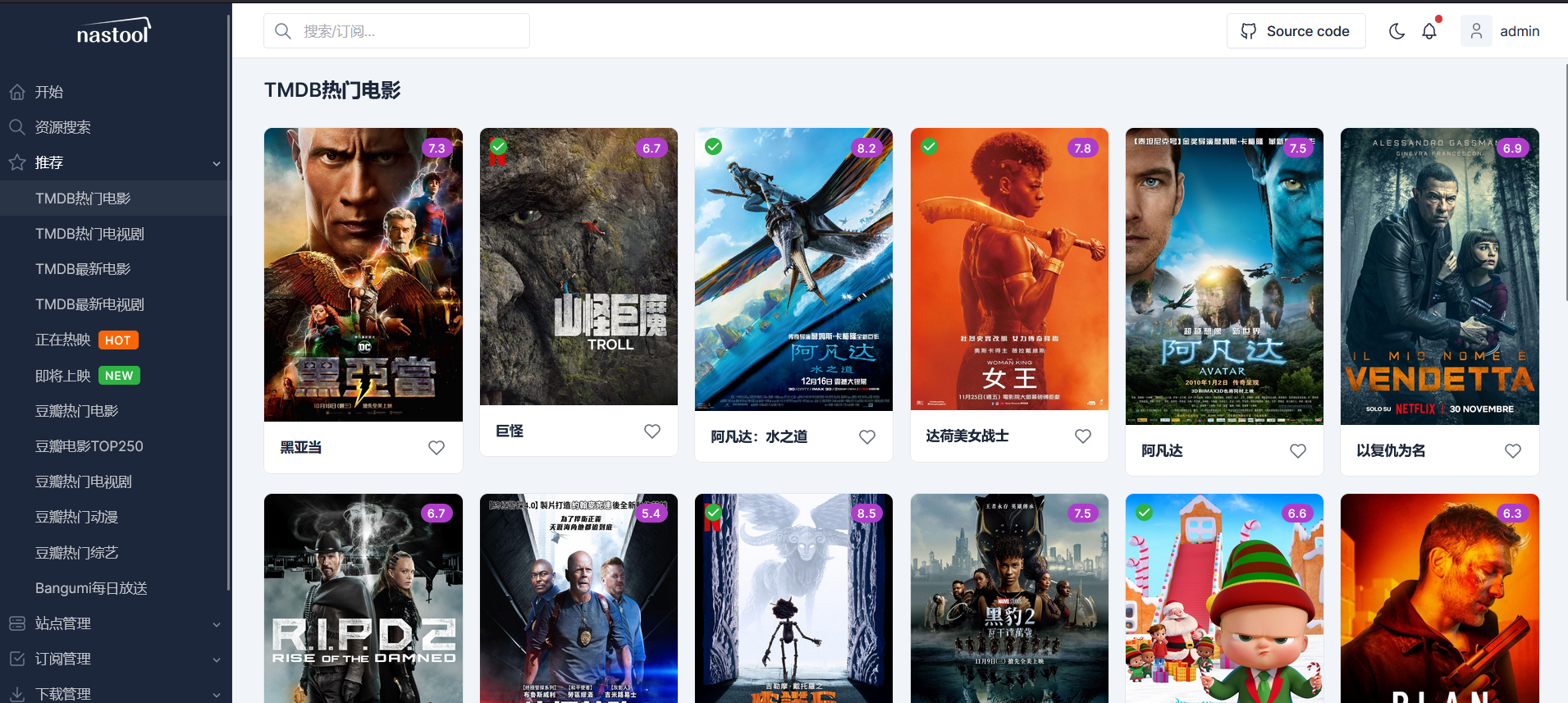This screenshot has height=703, width=1568.
Task: Focus the 搜索/订阅 search field
Action: [x=396, y=31]
